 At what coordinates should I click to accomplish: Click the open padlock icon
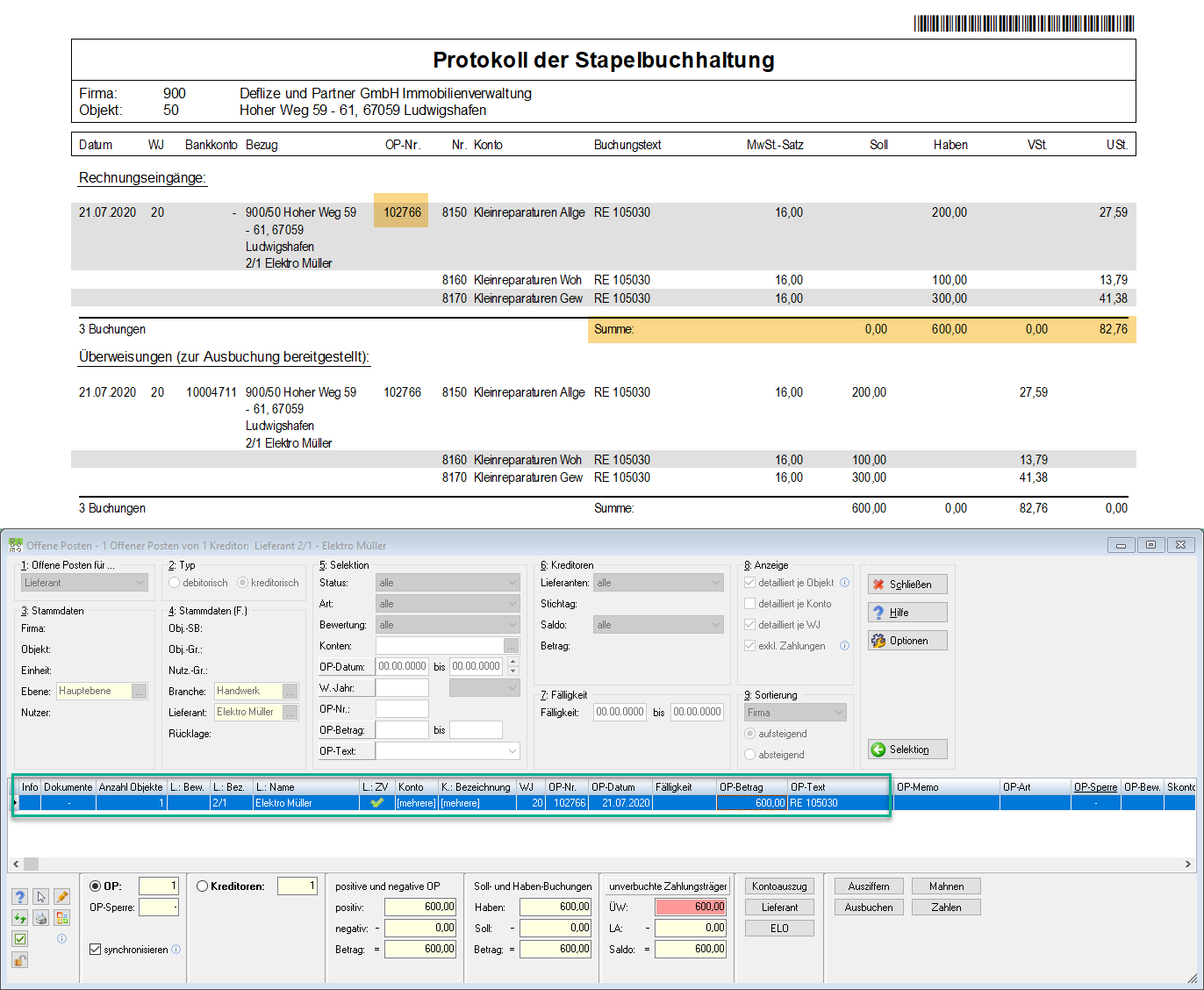pos(20,960)
